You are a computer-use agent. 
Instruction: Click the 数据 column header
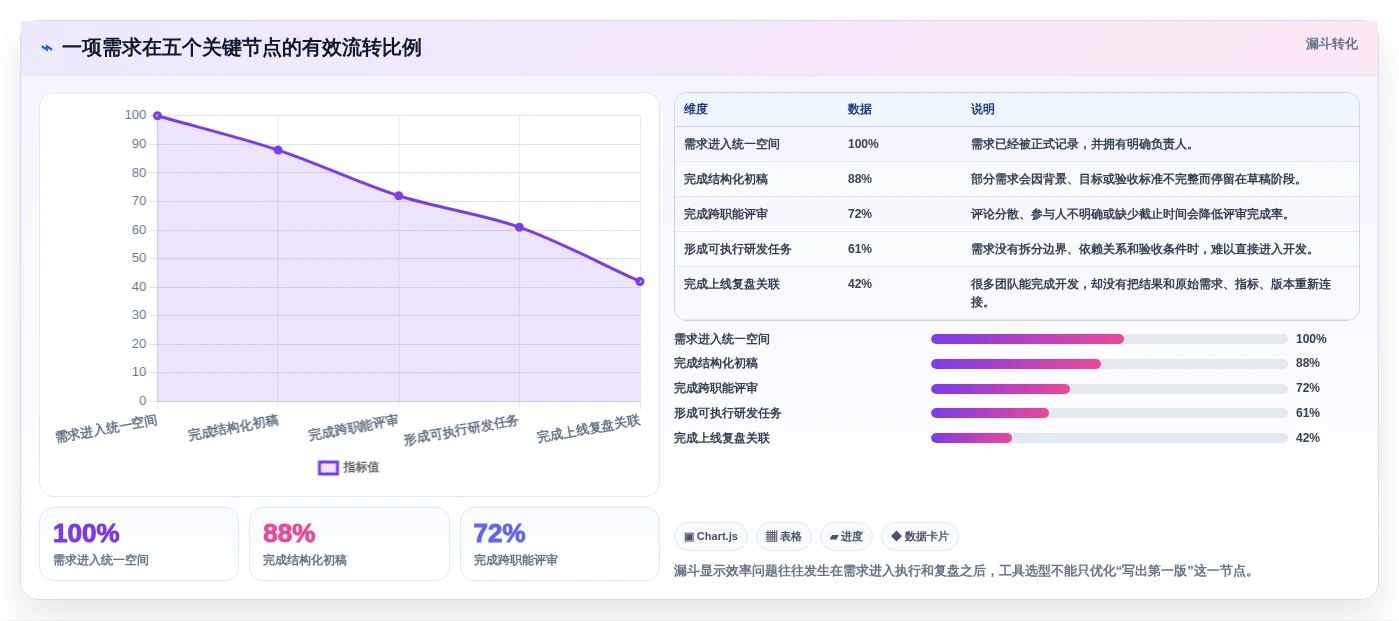[x=860, y=109]
